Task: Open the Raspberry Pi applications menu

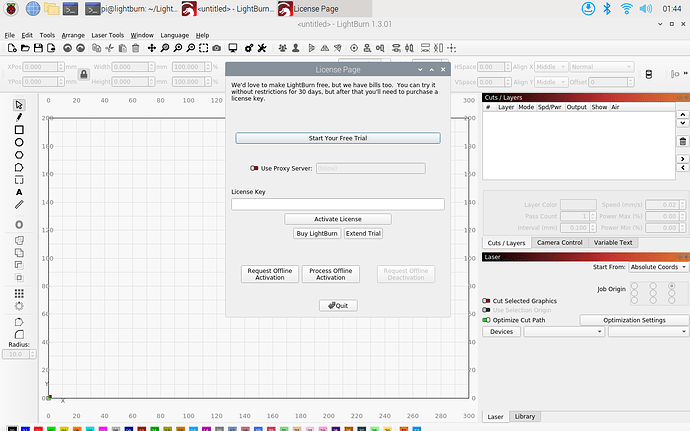Action: pyautogui.click(x=11, y=8)
